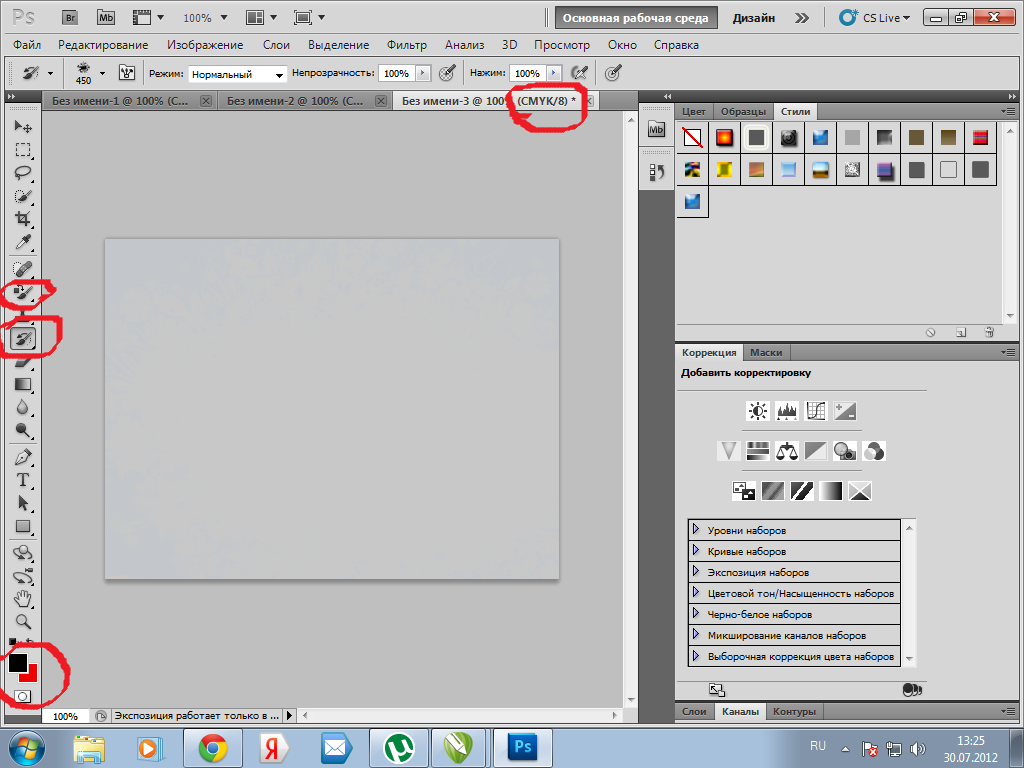Select the Gradient tool
Image resolution: width=1024 pixels, height=768 pixels.
23,385
